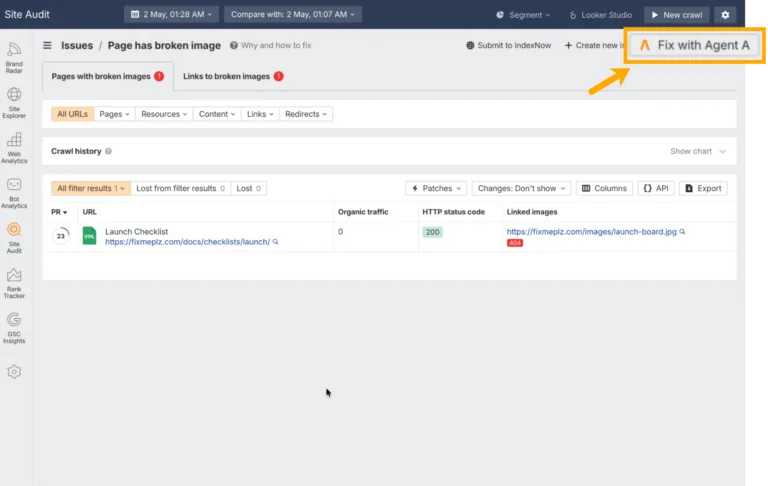Click HTTP status code column header
The height and width of the screenshot is (486, 768).
click(454, 212)
